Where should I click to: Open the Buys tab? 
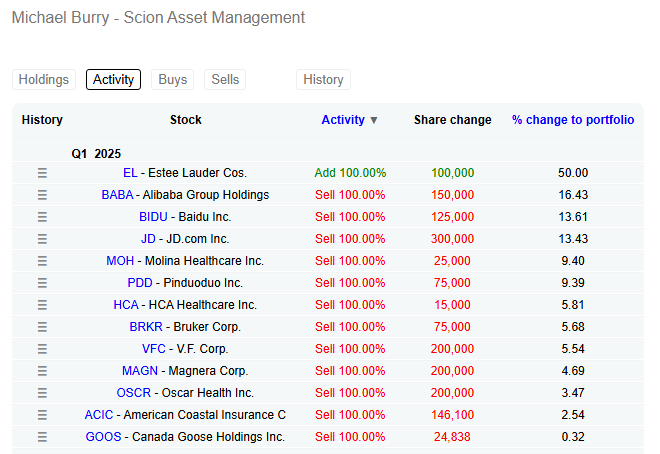tap(173, 80)
